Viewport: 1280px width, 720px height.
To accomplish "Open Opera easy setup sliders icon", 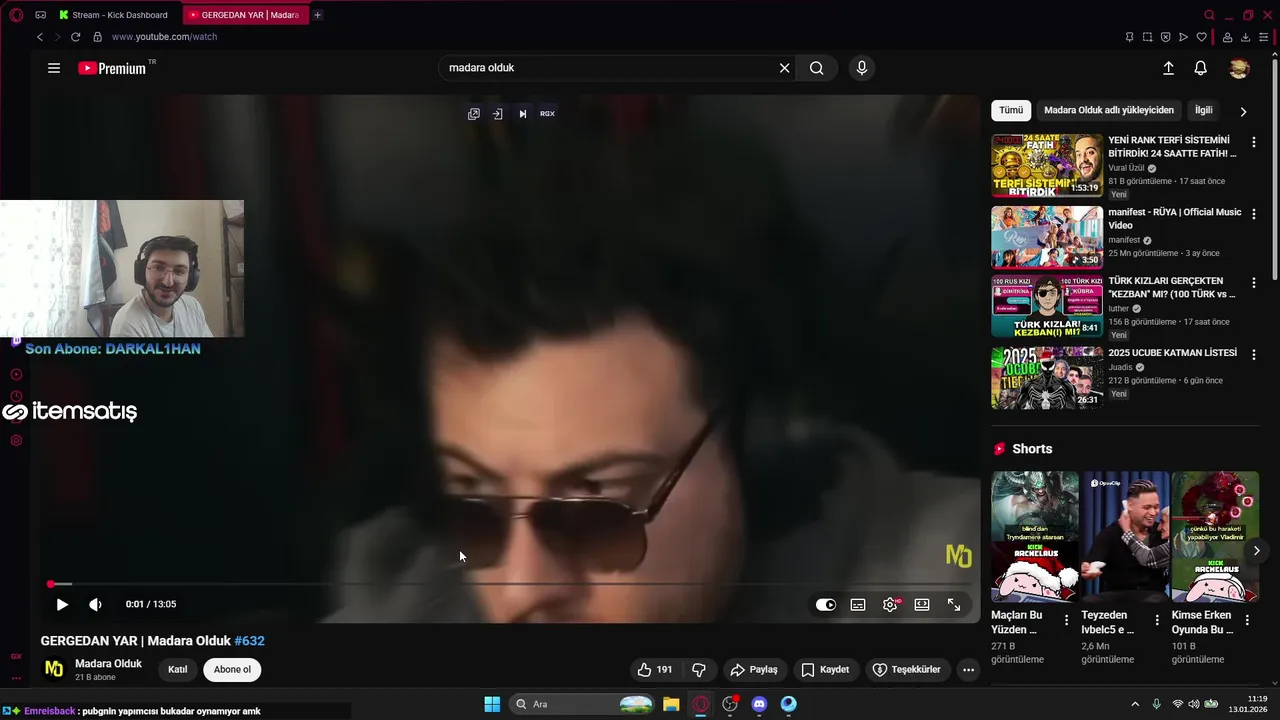I will 1264,37.
